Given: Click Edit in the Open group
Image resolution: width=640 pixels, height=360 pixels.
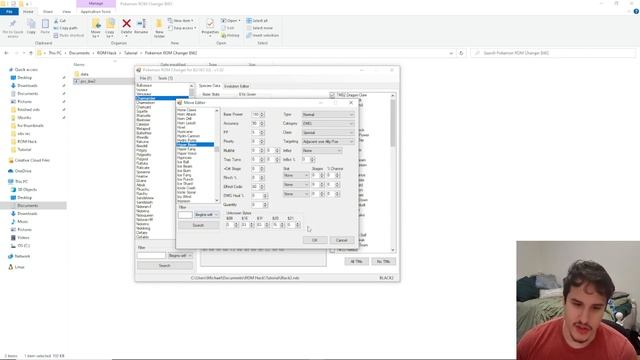Looking at the screenshot, I should click(x=228, y=28).
